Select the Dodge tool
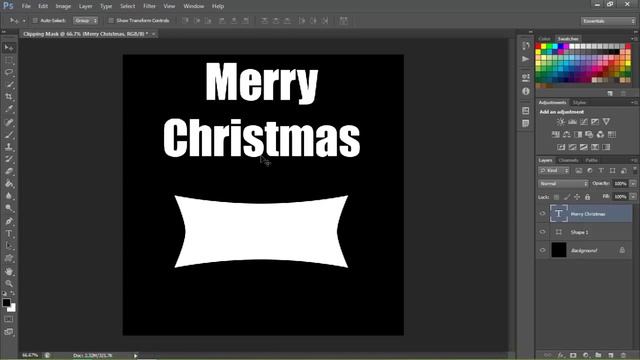 (9, 208)
